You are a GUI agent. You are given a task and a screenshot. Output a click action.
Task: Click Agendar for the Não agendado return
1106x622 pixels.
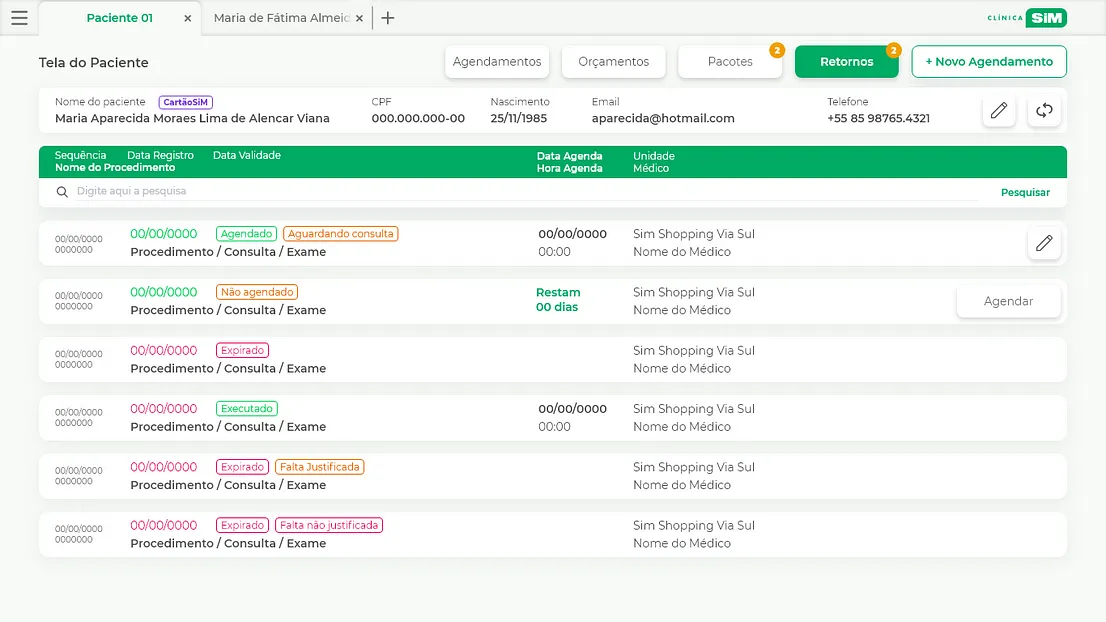(1008, 301)
